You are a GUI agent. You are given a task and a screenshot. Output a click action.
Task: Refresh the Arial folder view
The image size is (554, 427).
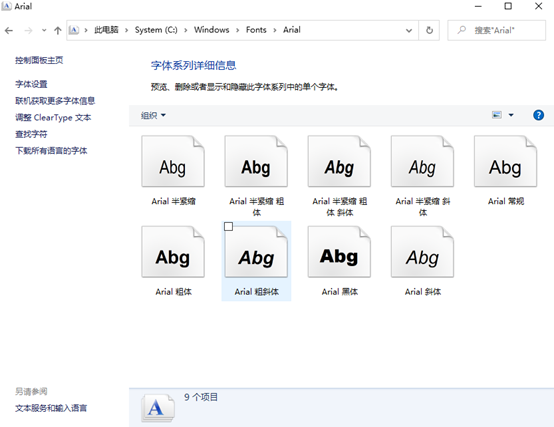(x=429, y=30)
